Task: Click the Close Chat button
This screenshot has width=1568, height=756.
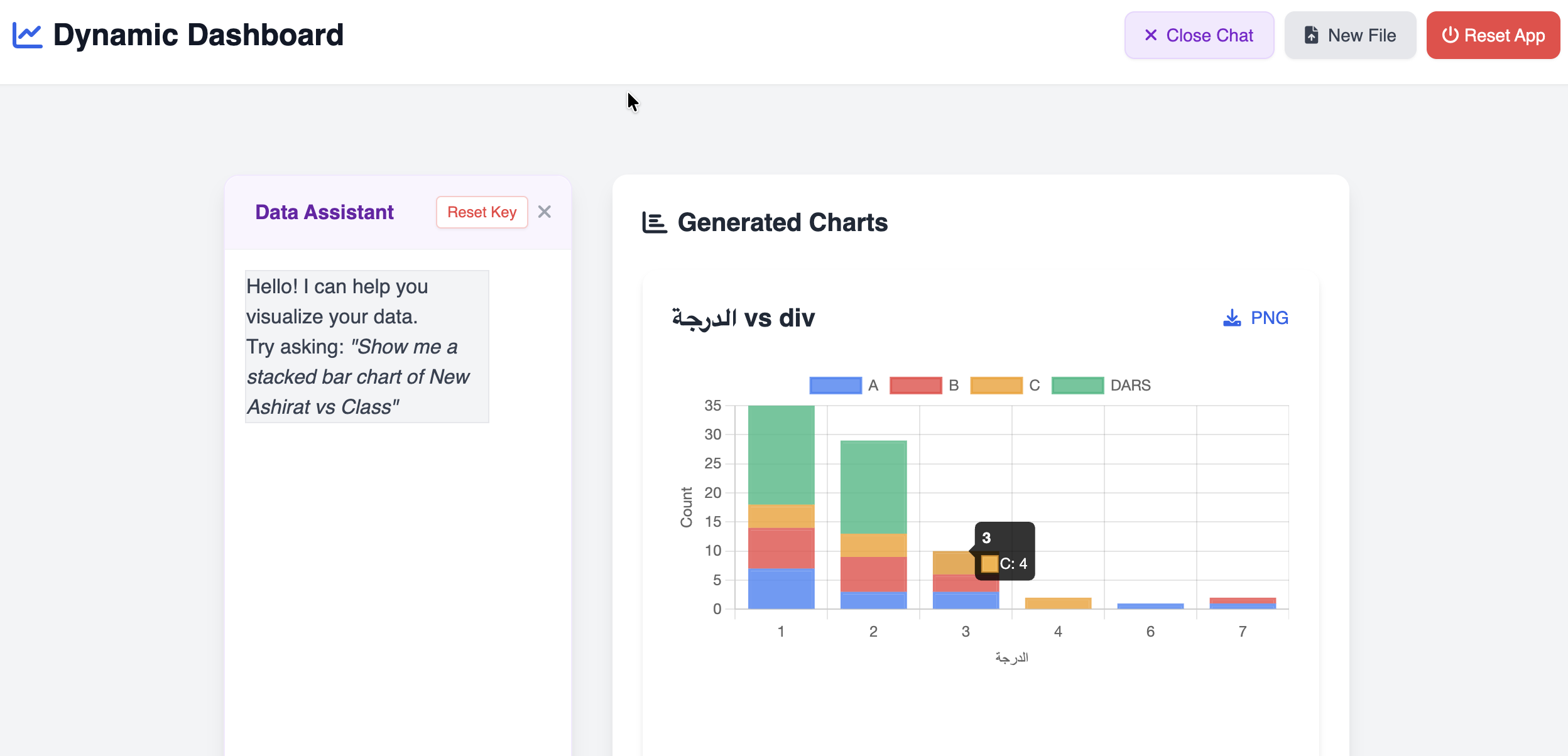Action: tap(1199, 35)
